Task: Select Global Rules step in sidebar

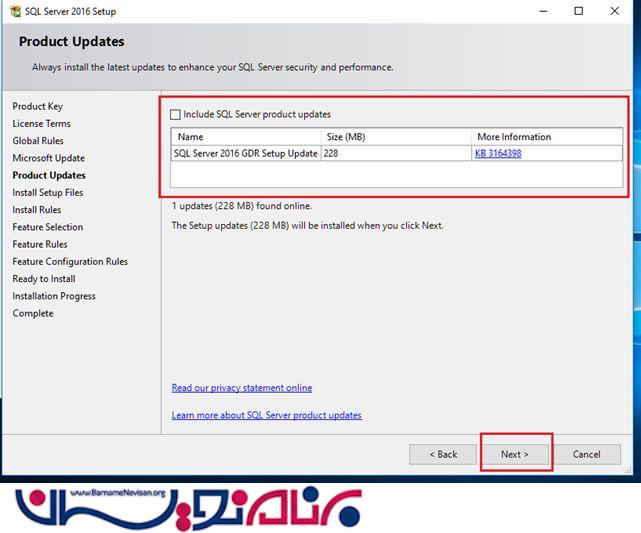Action: tap(38, 141)
